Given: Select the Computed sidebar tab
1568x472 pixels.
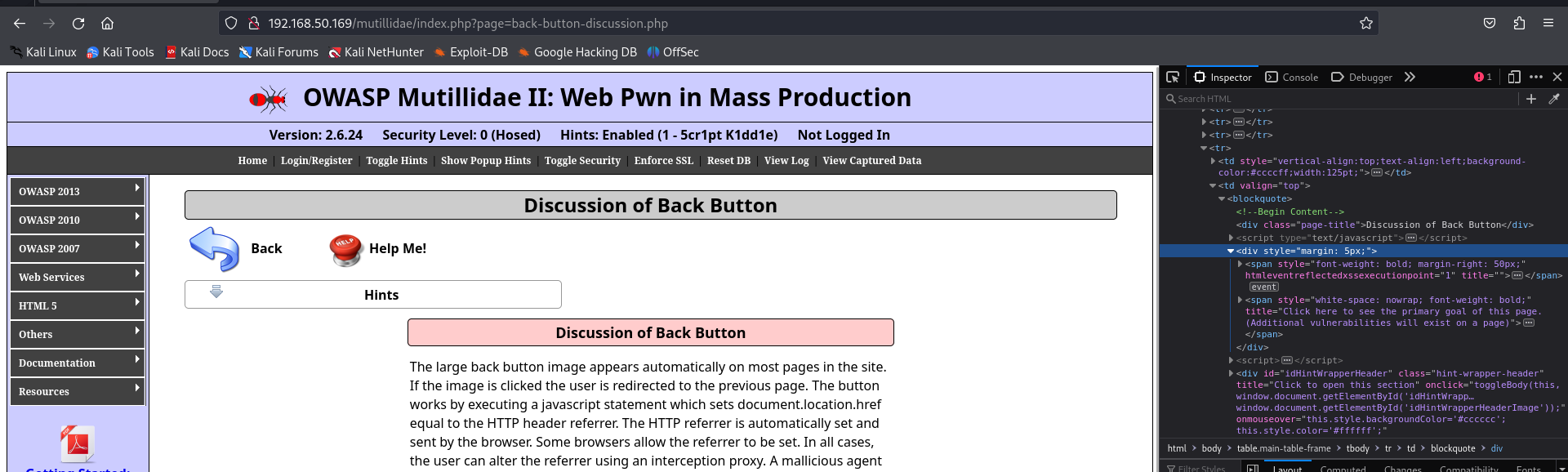Looking at the screenshot, I should tap(1343, 469).
